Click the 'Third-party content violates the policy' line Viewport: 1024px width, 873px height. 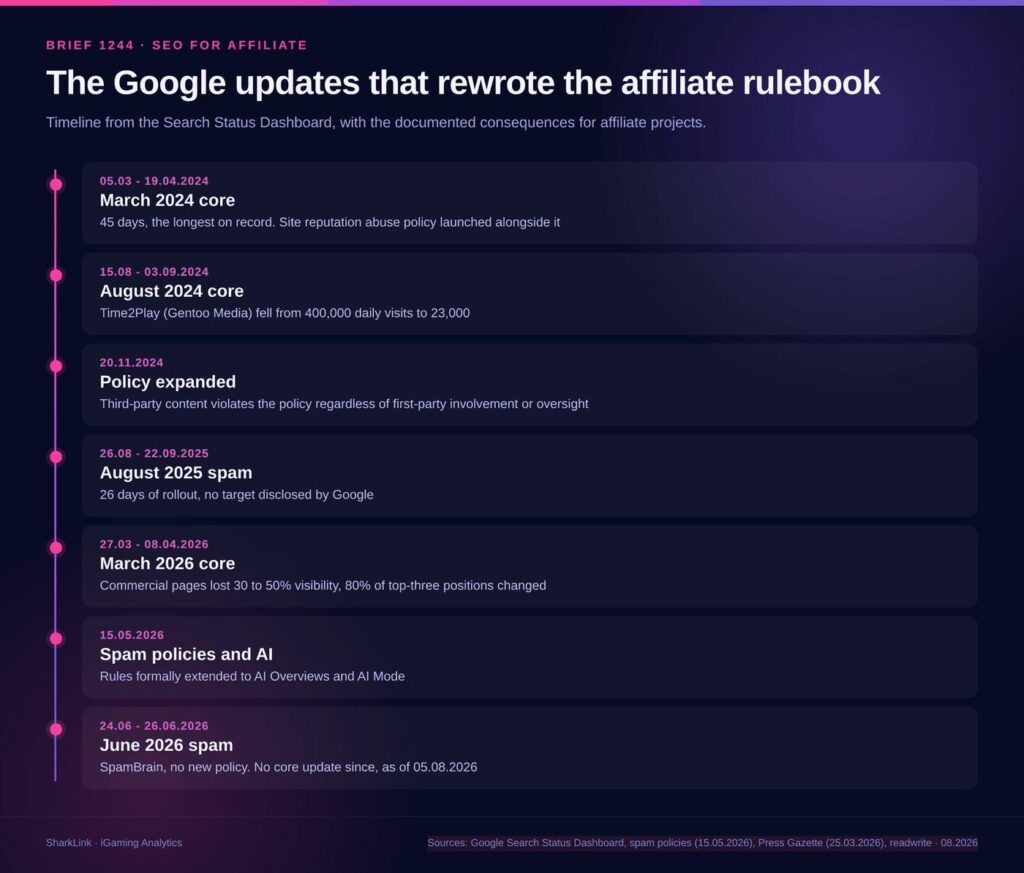344,404
